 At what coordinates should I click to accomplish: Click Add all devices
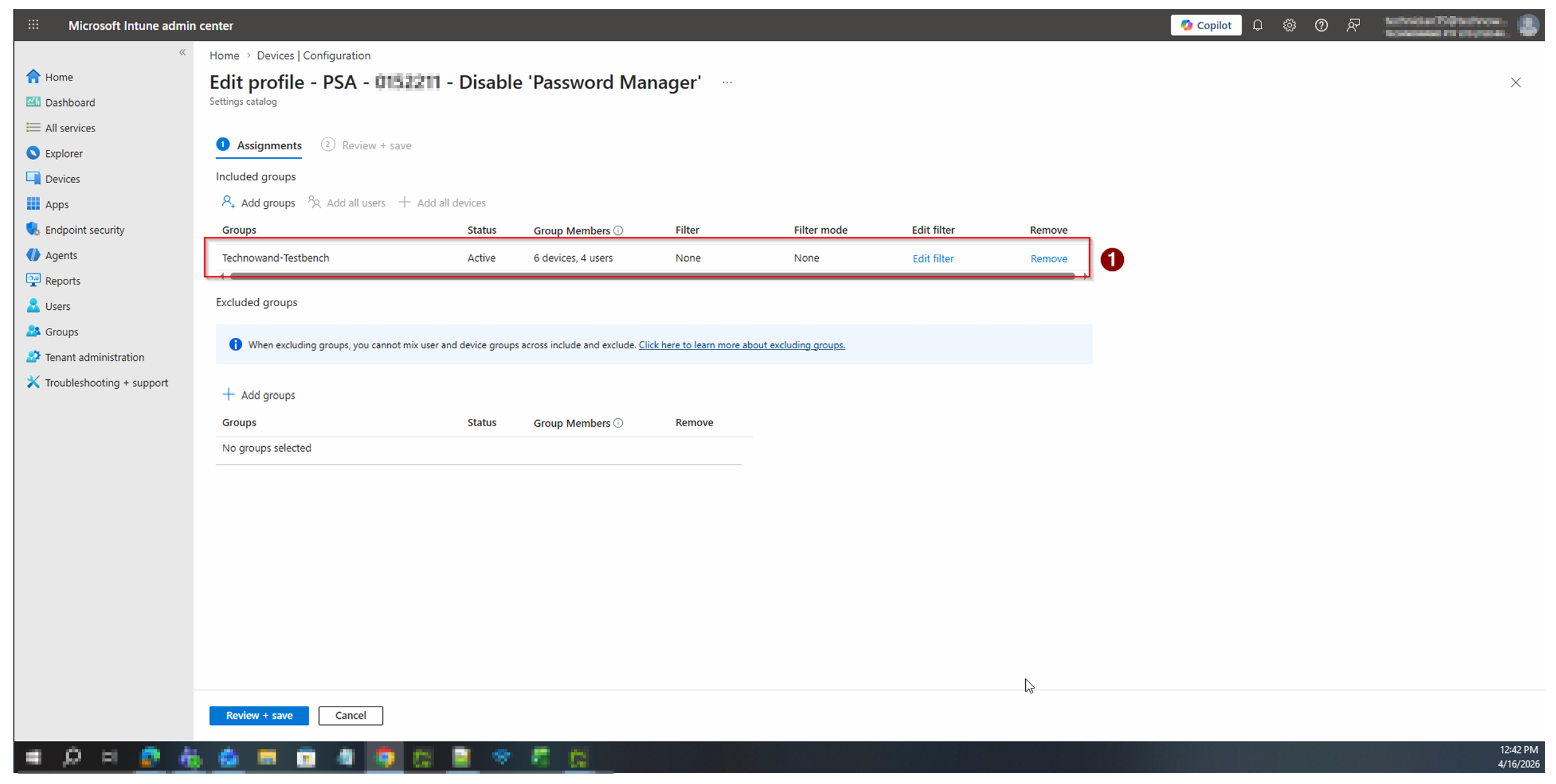click(443, 203)
